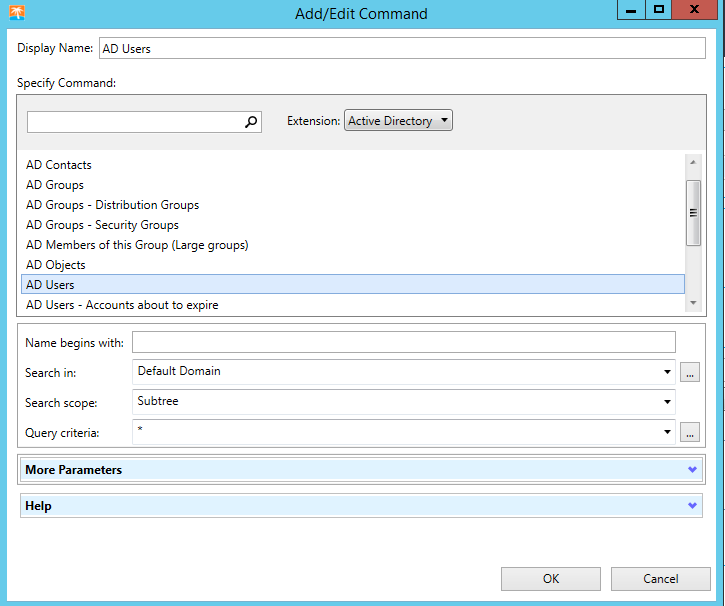The width and height of the screenshot is (725, 606).
Task: Click the Cancel button
Action: click(660, 579)
